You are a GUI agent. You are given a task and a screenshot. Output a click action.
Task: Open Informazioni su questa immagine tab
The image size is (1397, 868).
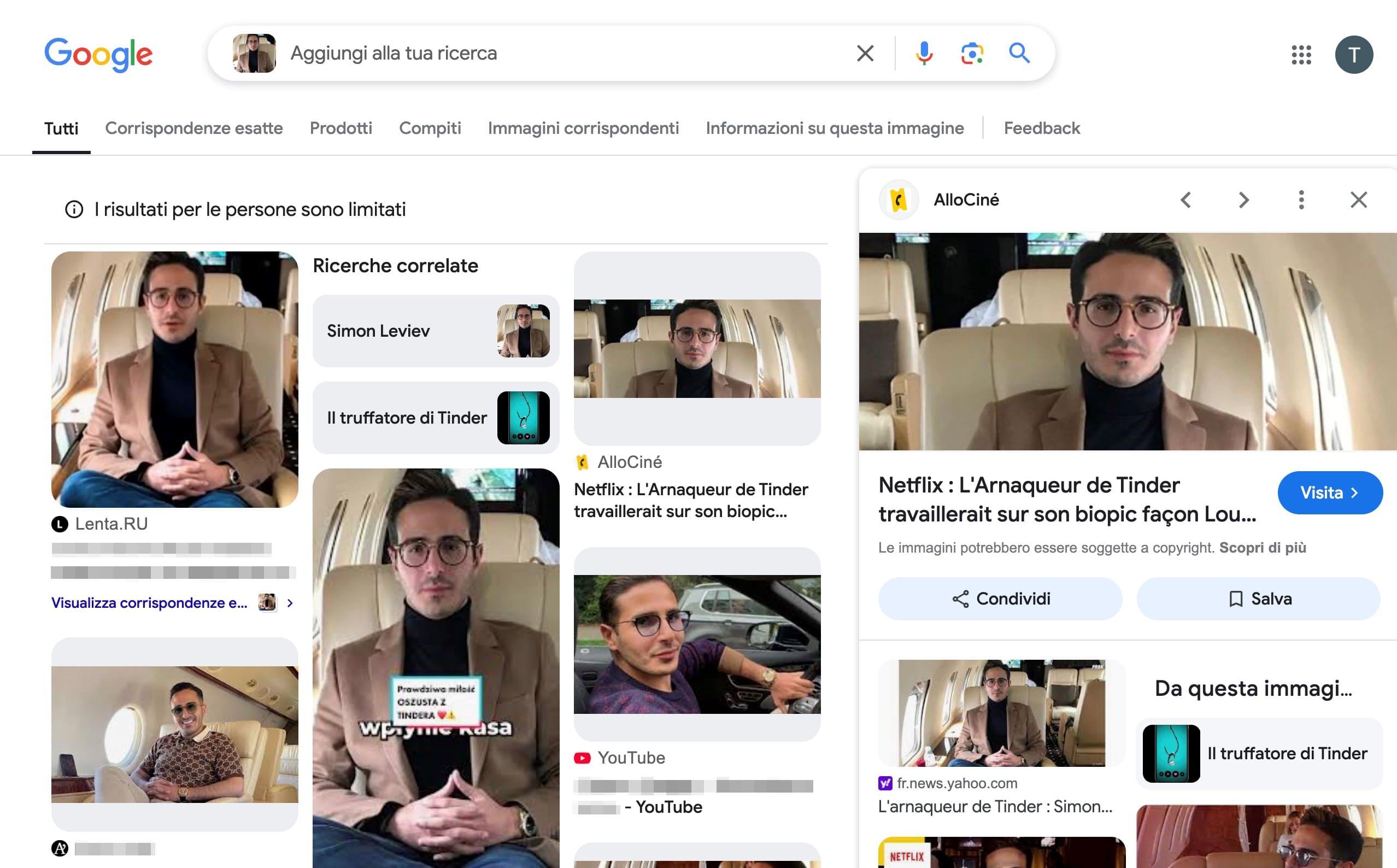[835, 128]
